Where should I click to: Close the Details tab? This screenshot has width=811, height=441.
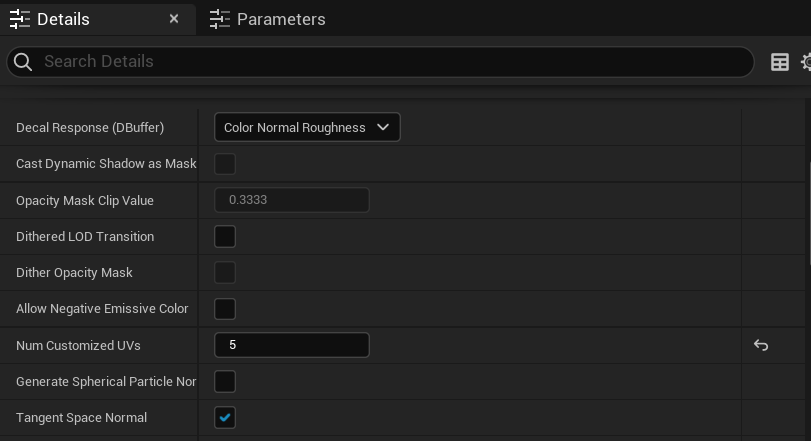coord(174,19)
